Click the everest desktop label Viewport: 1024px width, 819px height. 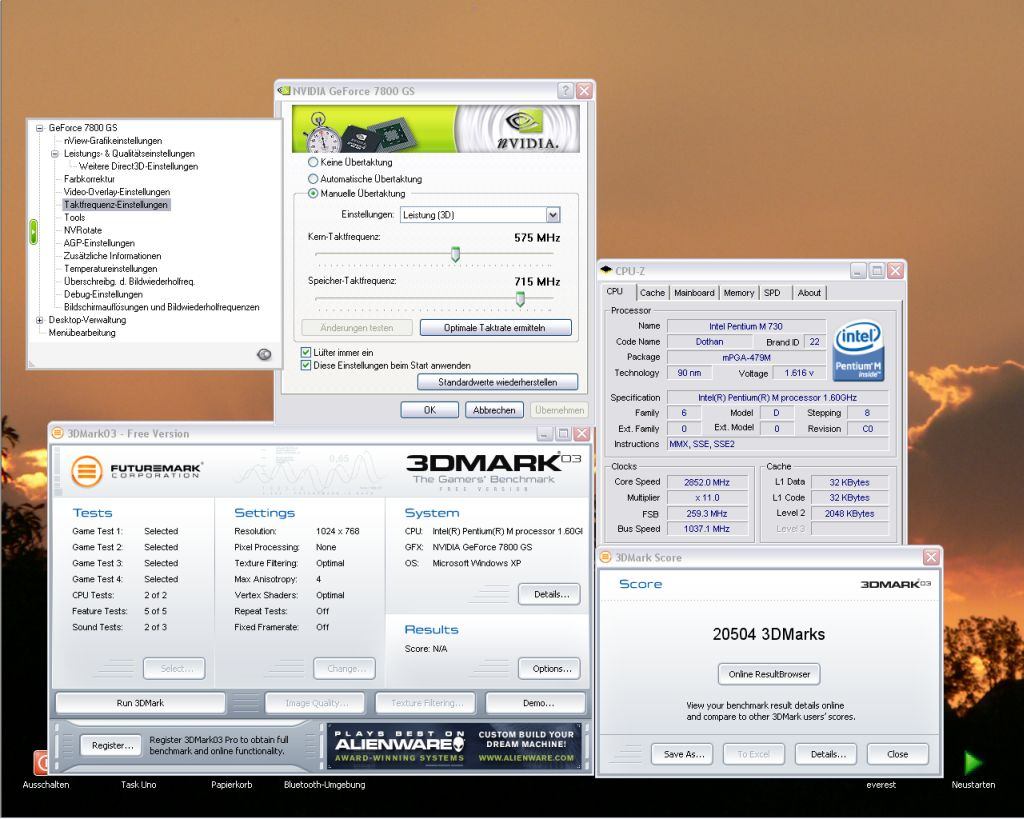pyautogui.click(x=881, y=785)
